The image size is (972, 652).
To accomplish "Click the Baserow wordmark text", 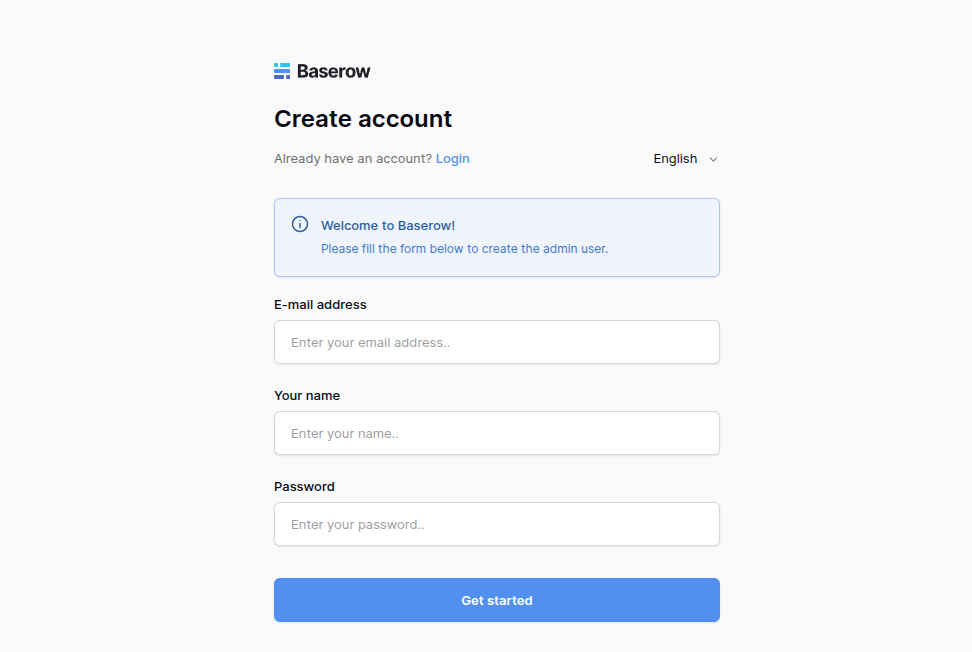I will click(334, 71).
